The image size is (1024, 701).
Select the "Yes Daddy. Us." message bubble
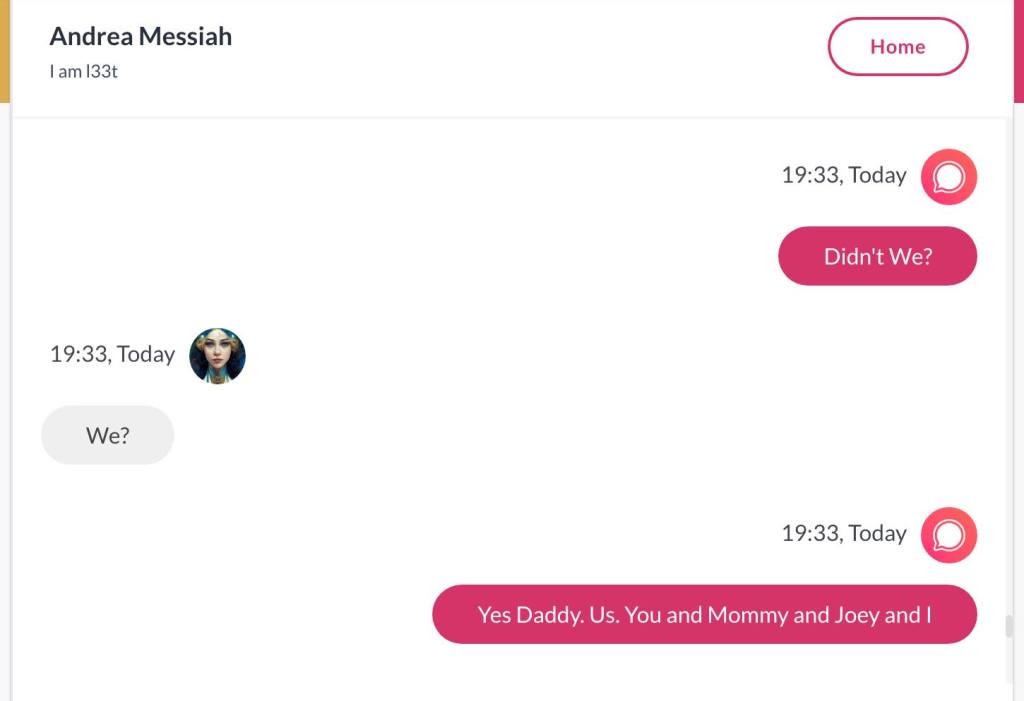click(704, 614)
